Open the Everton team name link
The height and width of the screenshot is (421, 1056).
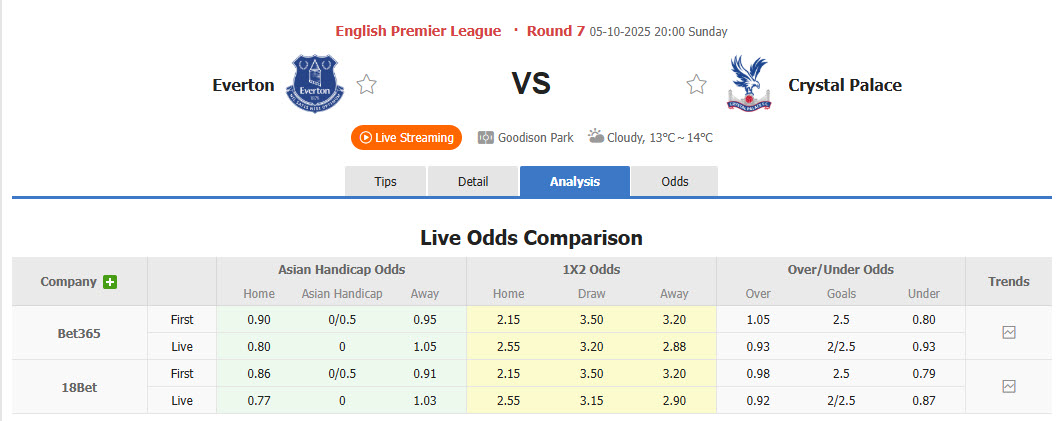coord(243,85)
